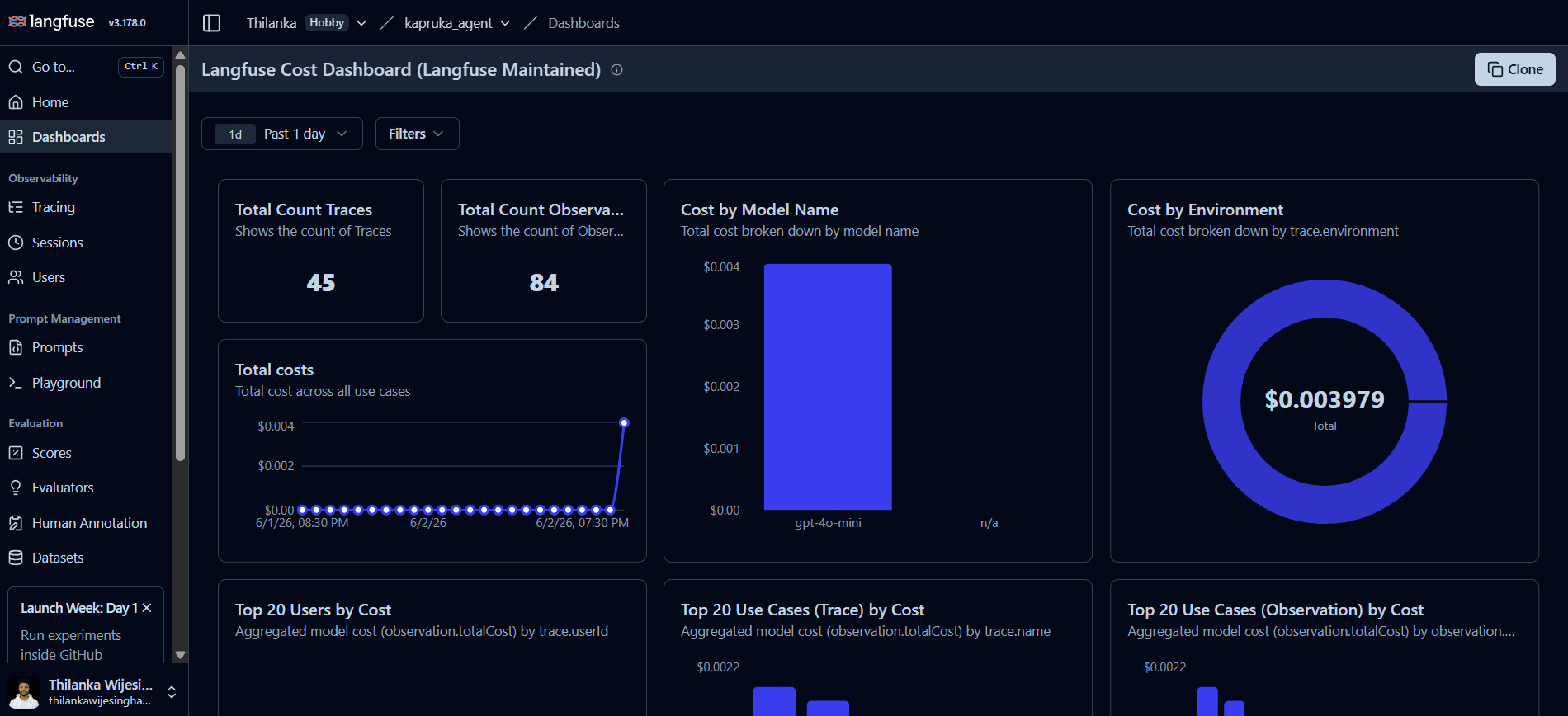Open Evaluators page
Viewport: 1568px width, 716px height.
[87, 488]
